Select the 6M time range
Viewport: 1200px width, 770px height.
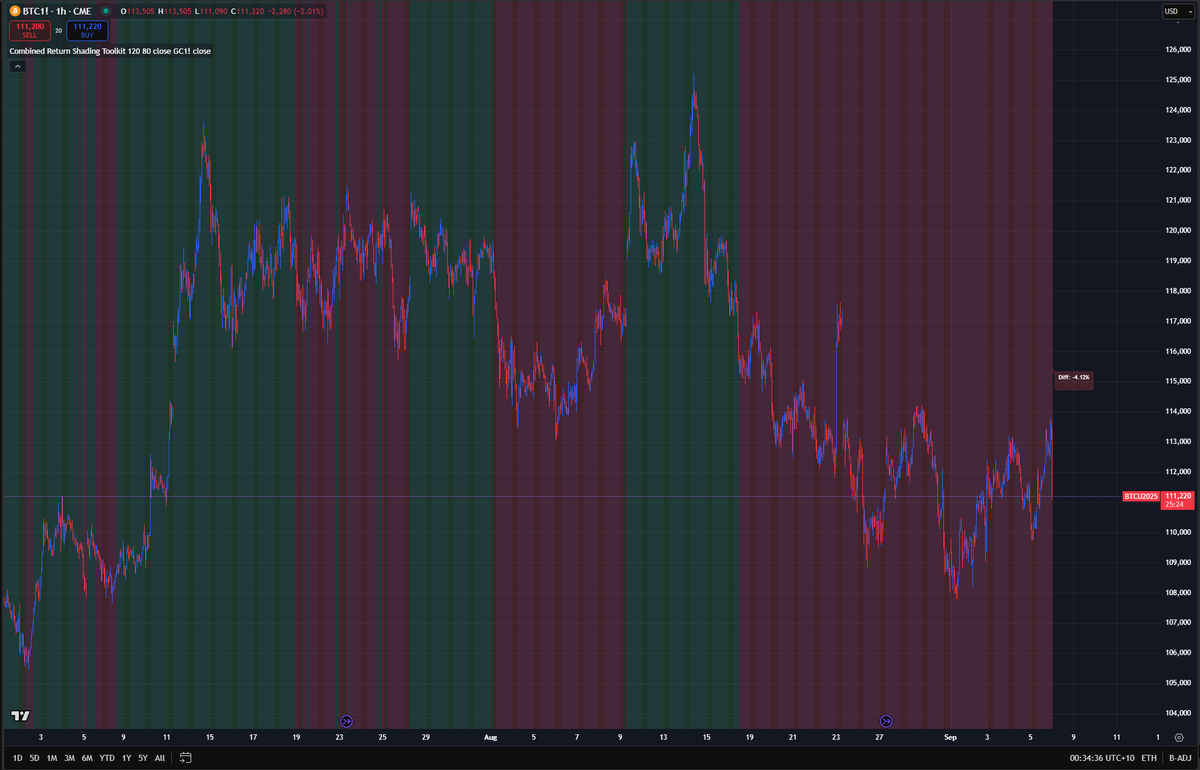tap(87, 758)
